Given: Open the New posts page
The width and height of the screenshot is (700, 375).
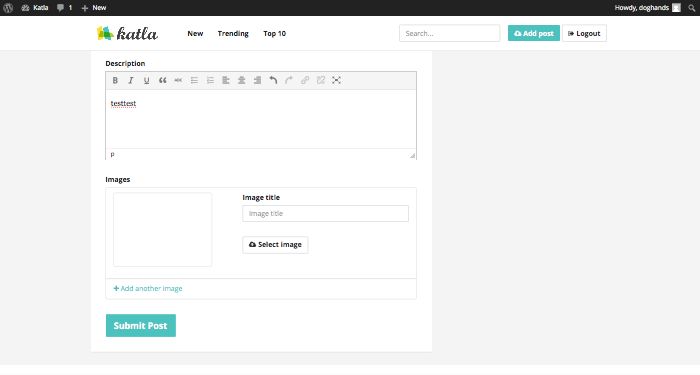Looking at the screenshot, I should [x=195, y=33].
